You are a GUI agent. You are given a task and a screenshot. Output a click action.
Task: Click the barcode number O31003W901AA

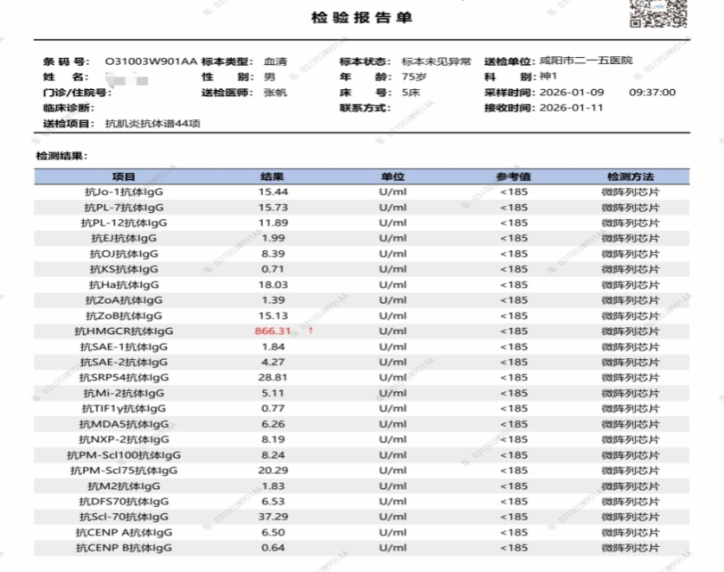click(x=151, y=62)
